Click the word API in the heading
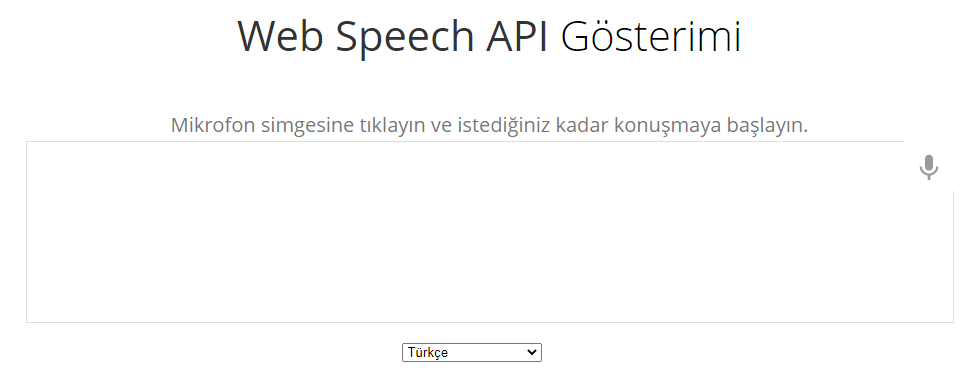This screenshot has width=976, height=379. [517, 36]
